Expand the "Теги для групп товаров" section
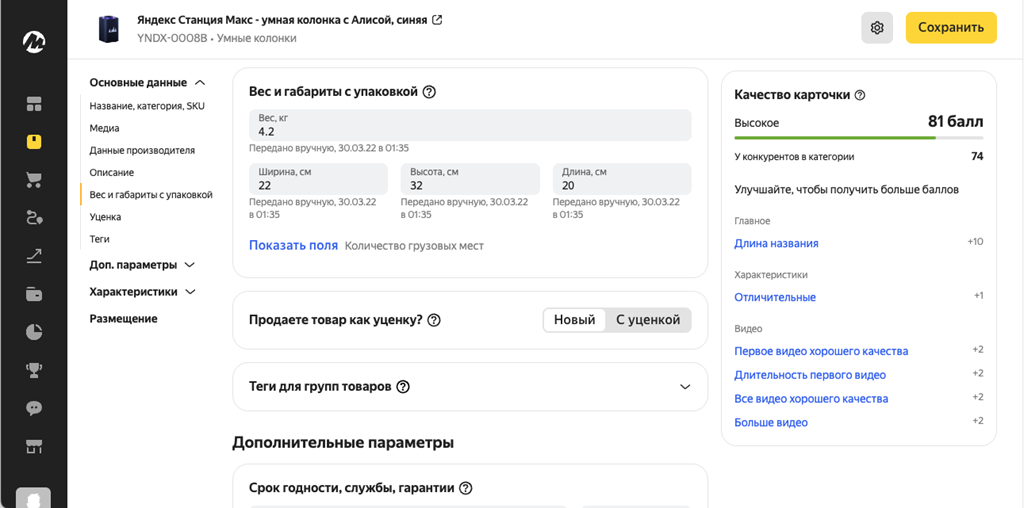Image resolution: width=1024 pixels, height=508 pixels. pos(685,387)
